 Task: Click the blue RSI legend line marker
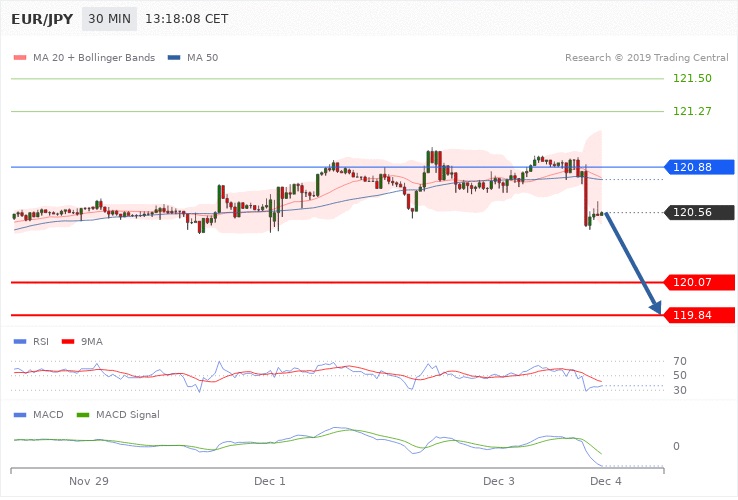click(x=19, y=341)
